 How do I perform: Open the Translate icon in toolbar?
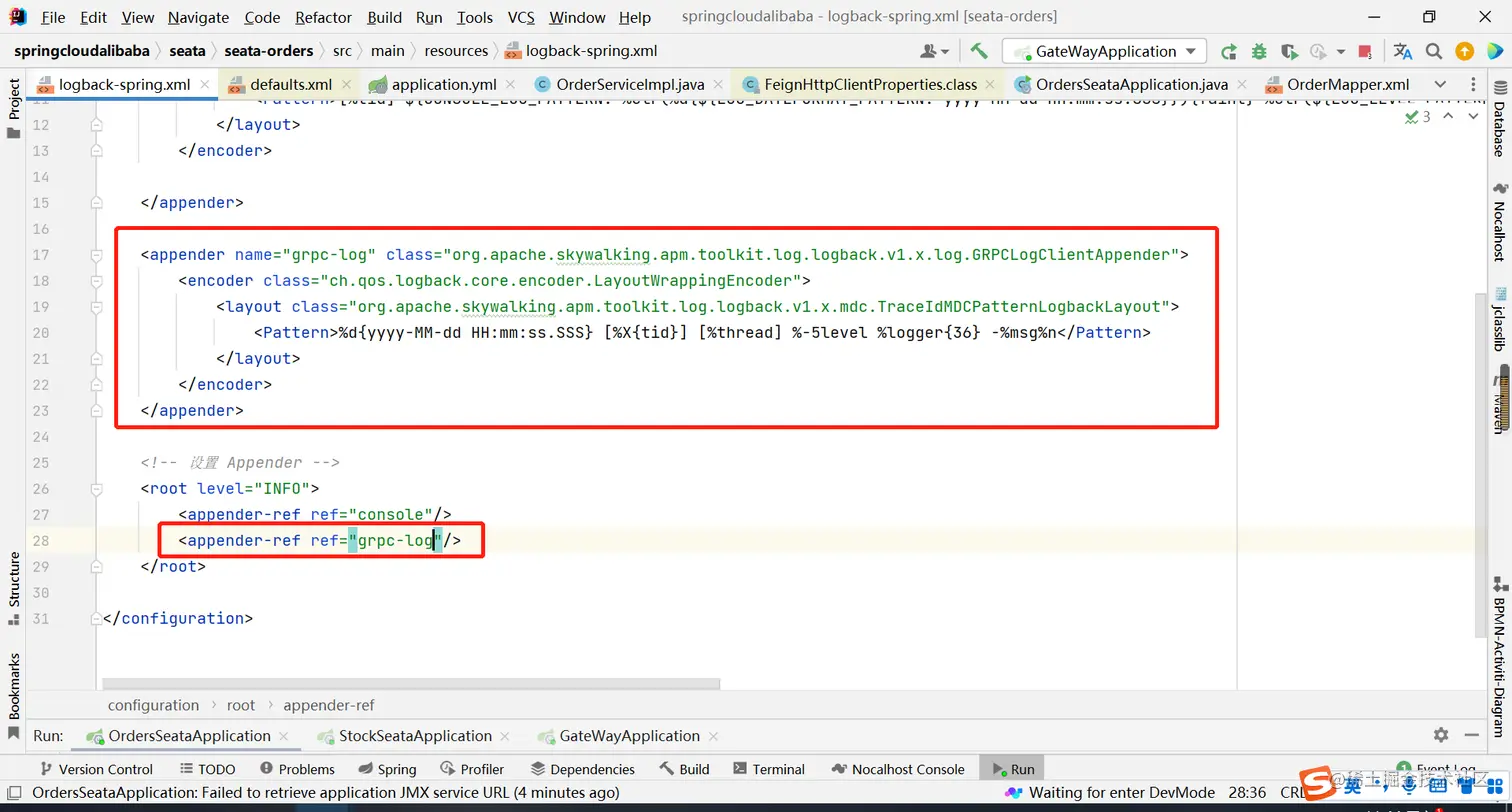[x=1403, y=51]
